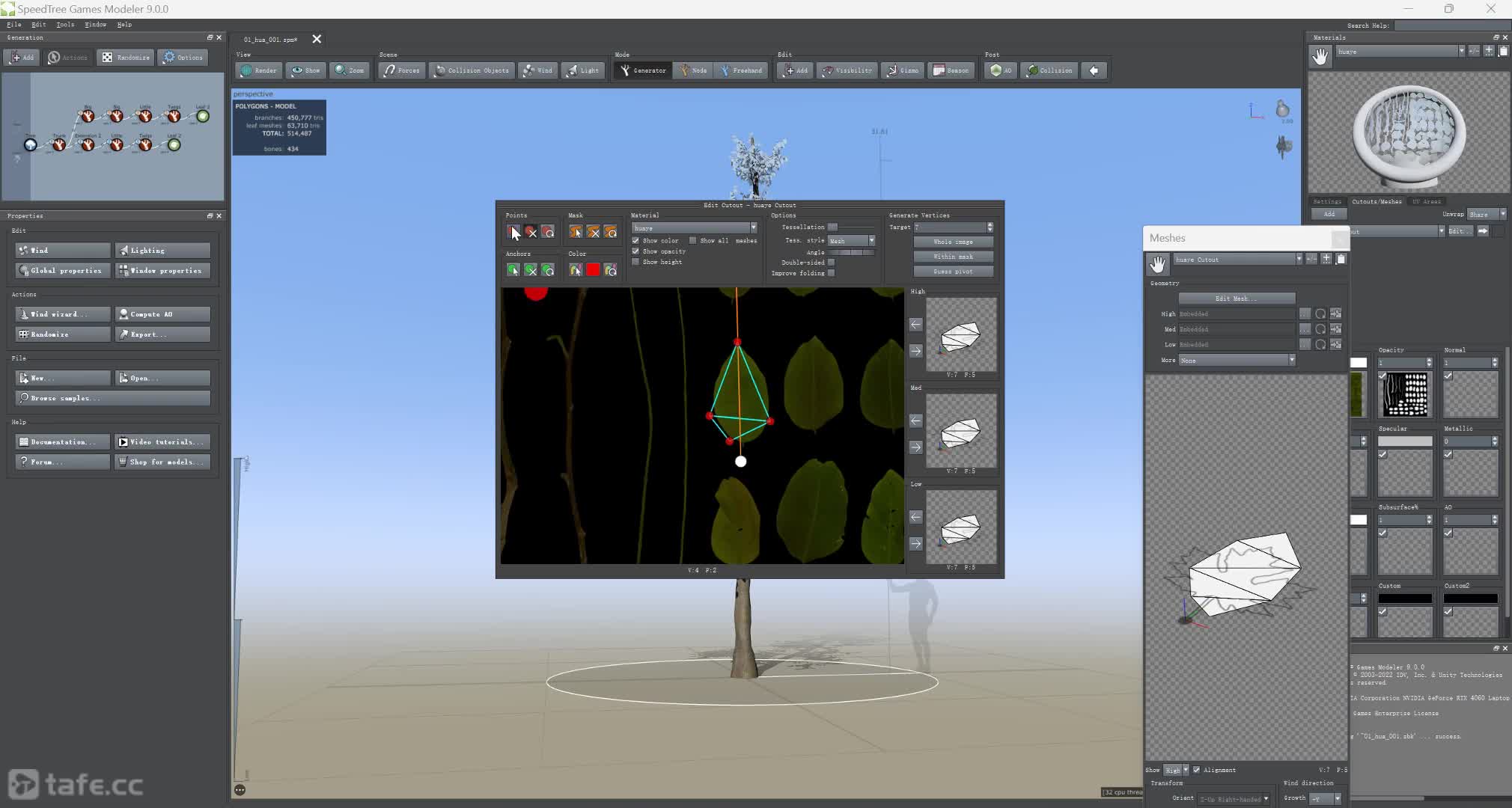Click the reset mask icon under Mask

point(611,232)
